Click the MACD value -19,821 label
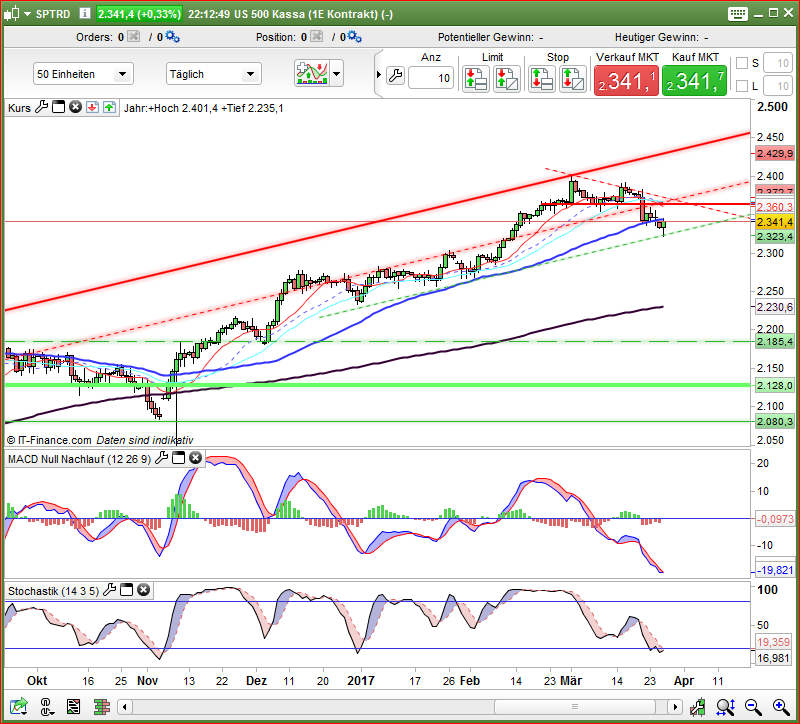 pos(775,570)
